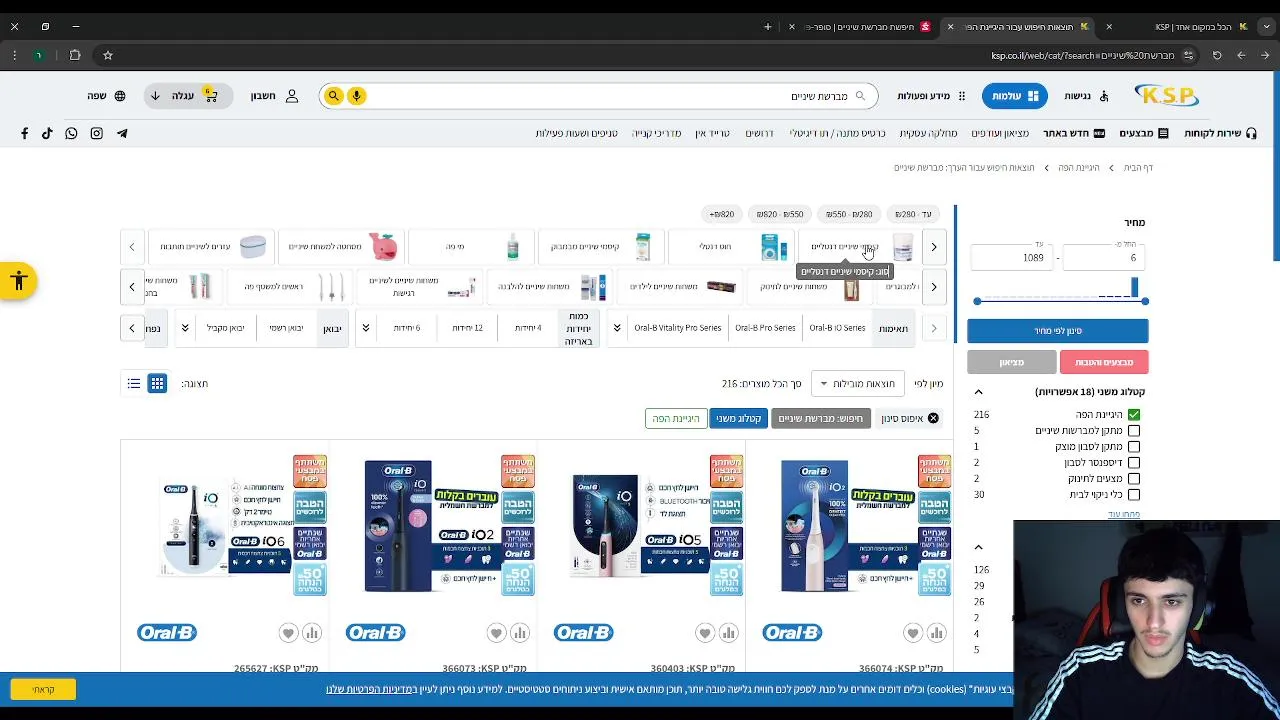1280x720 pixels.
Task: Open language globe icon (שפה)
Action: (120, 96)
